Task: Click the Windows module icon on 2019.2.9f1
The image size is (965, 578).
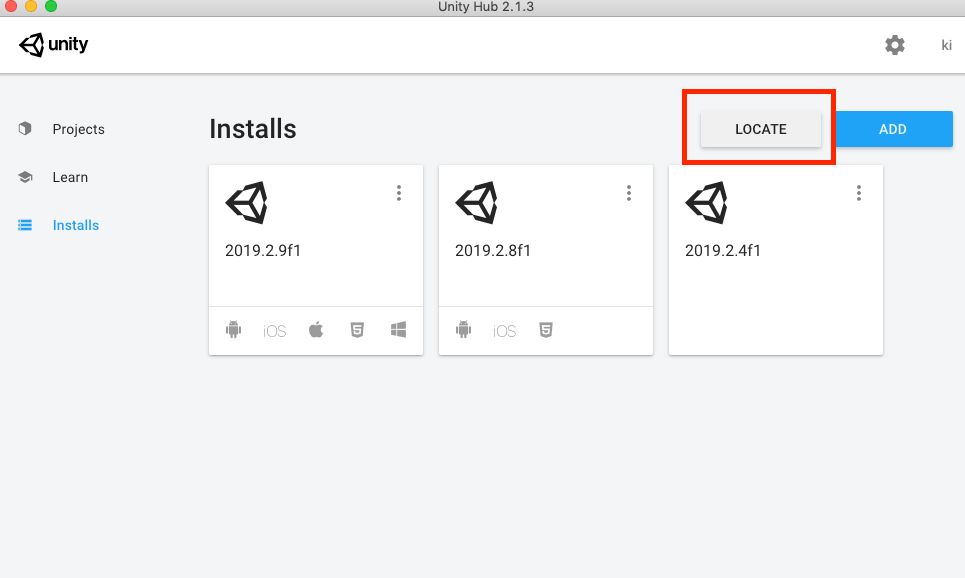Action: tap(398, 330)
